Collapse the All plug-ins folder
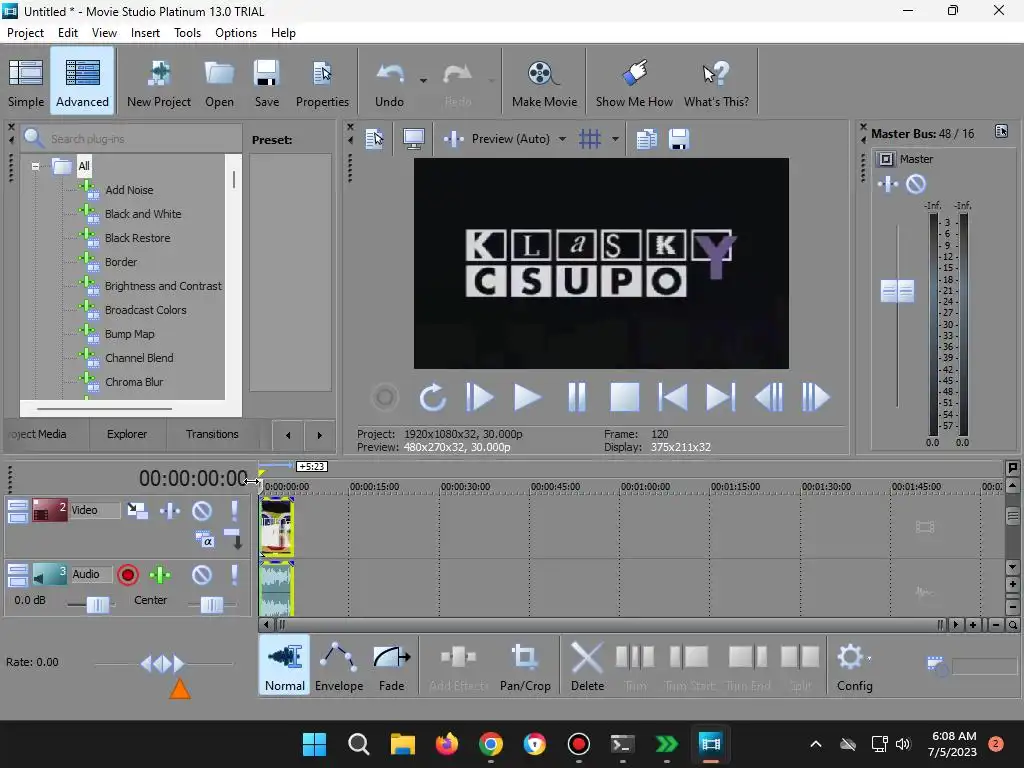Viewport: 1024px width, 768px height. (x=35, y=167)
